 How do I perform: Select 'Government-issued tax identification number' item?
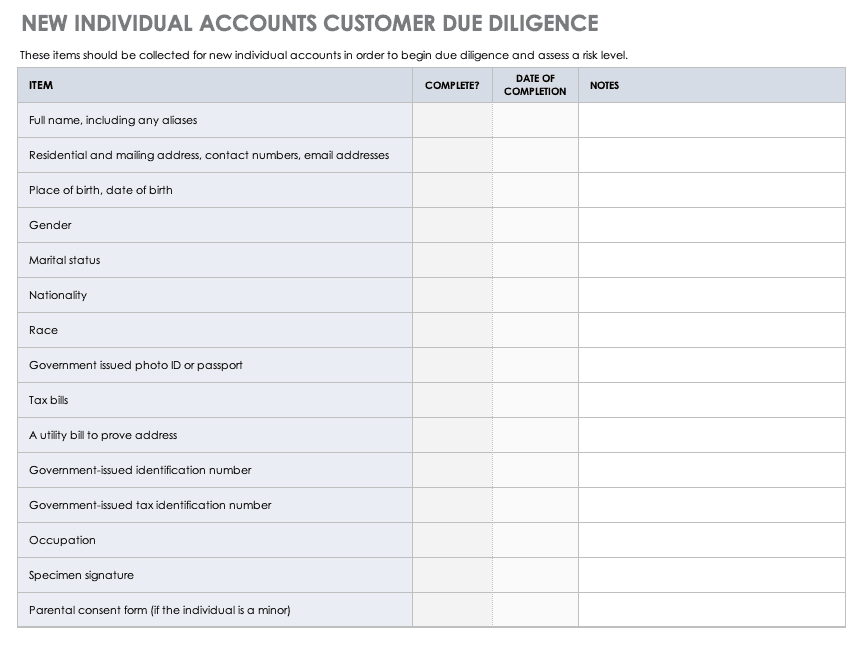click(150, 505)
